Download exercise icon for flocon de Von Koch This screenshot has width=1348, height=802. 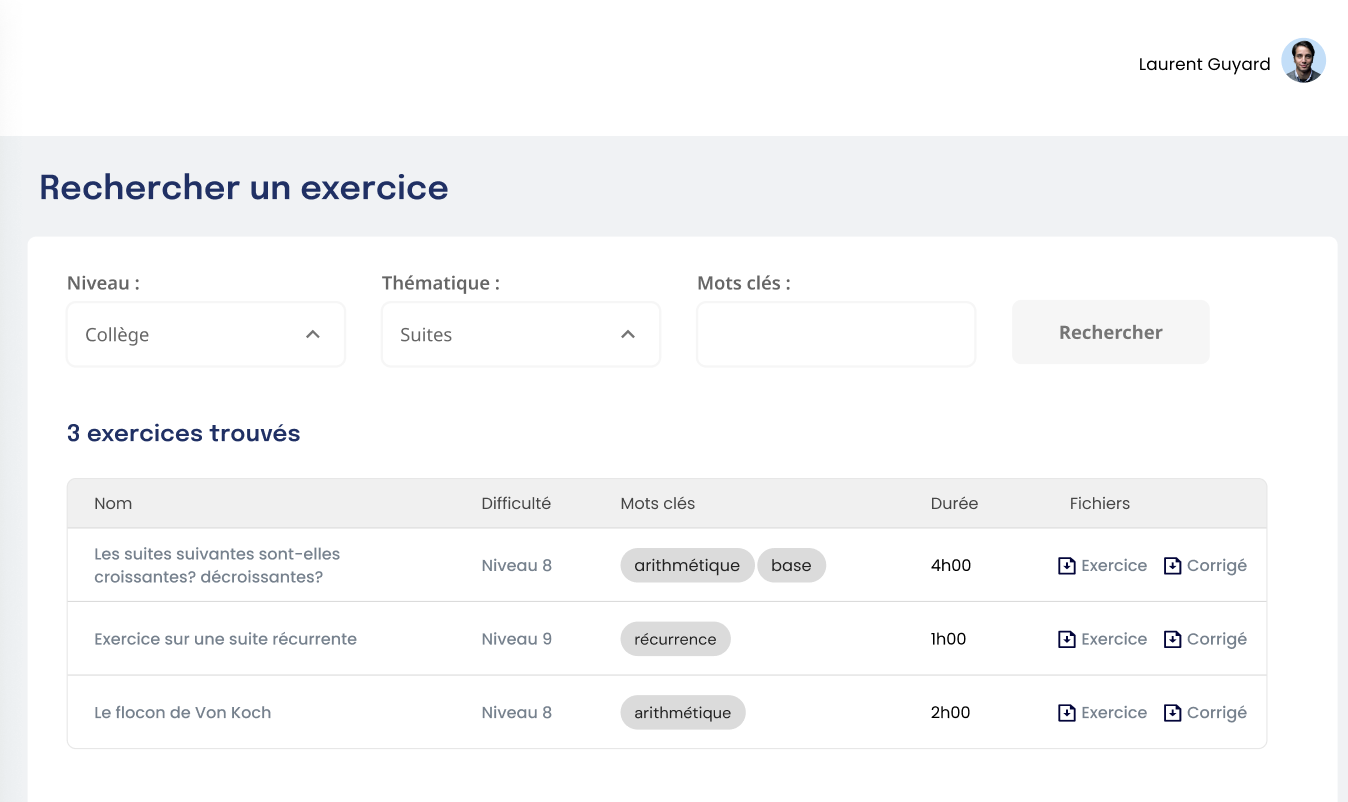pos(1067,713)
